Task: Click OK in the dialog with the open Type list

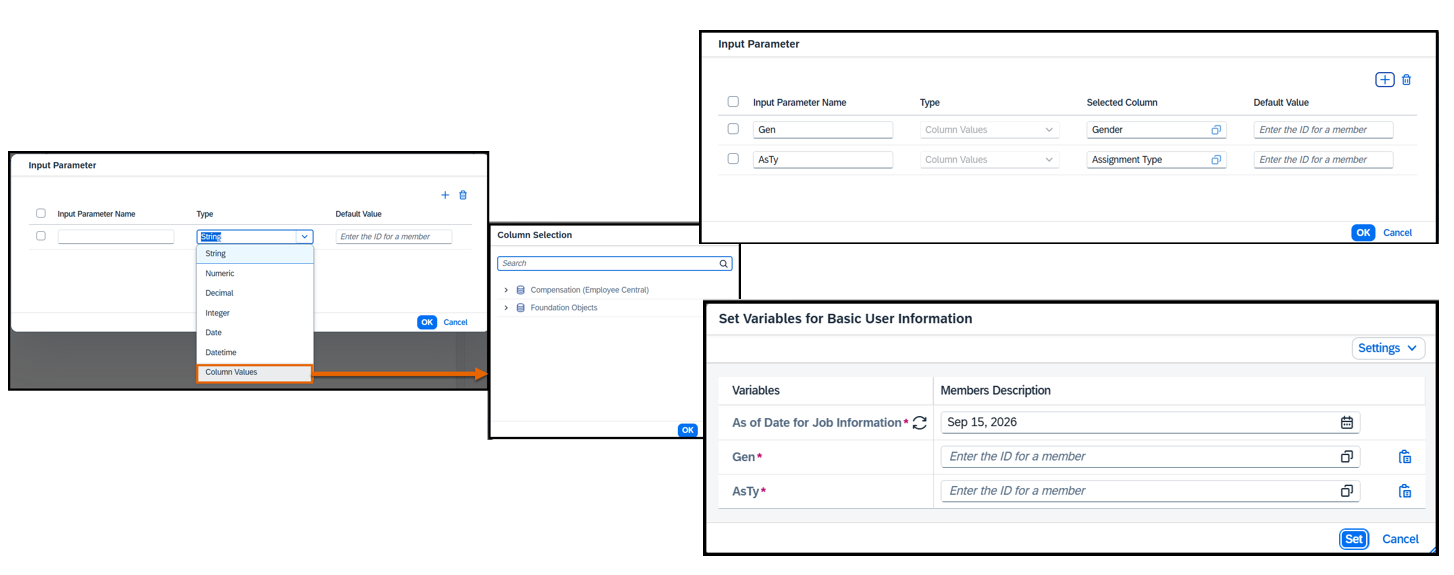Action: tap(427, 322)
